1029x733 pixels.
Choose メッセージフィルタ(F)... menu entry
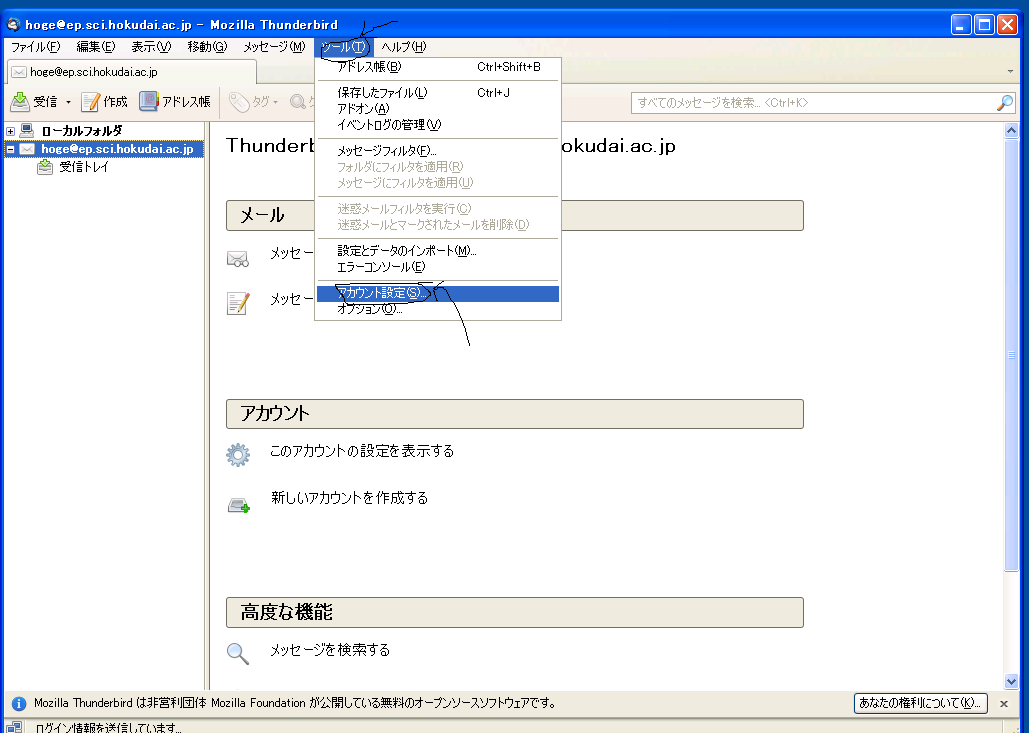[438, 151]
